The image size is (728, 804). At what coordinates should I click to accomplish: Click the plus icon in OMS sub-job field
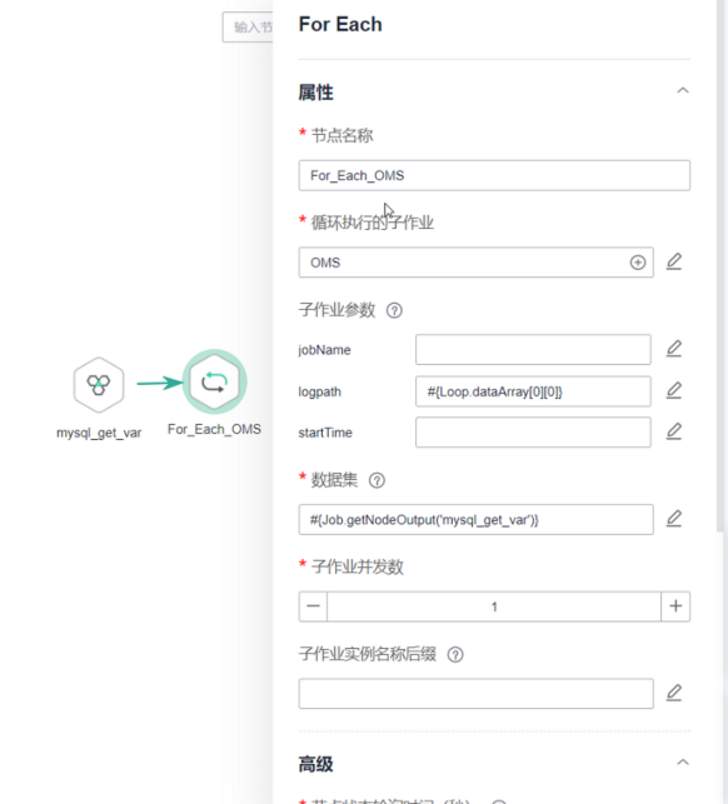click(637, 262)
